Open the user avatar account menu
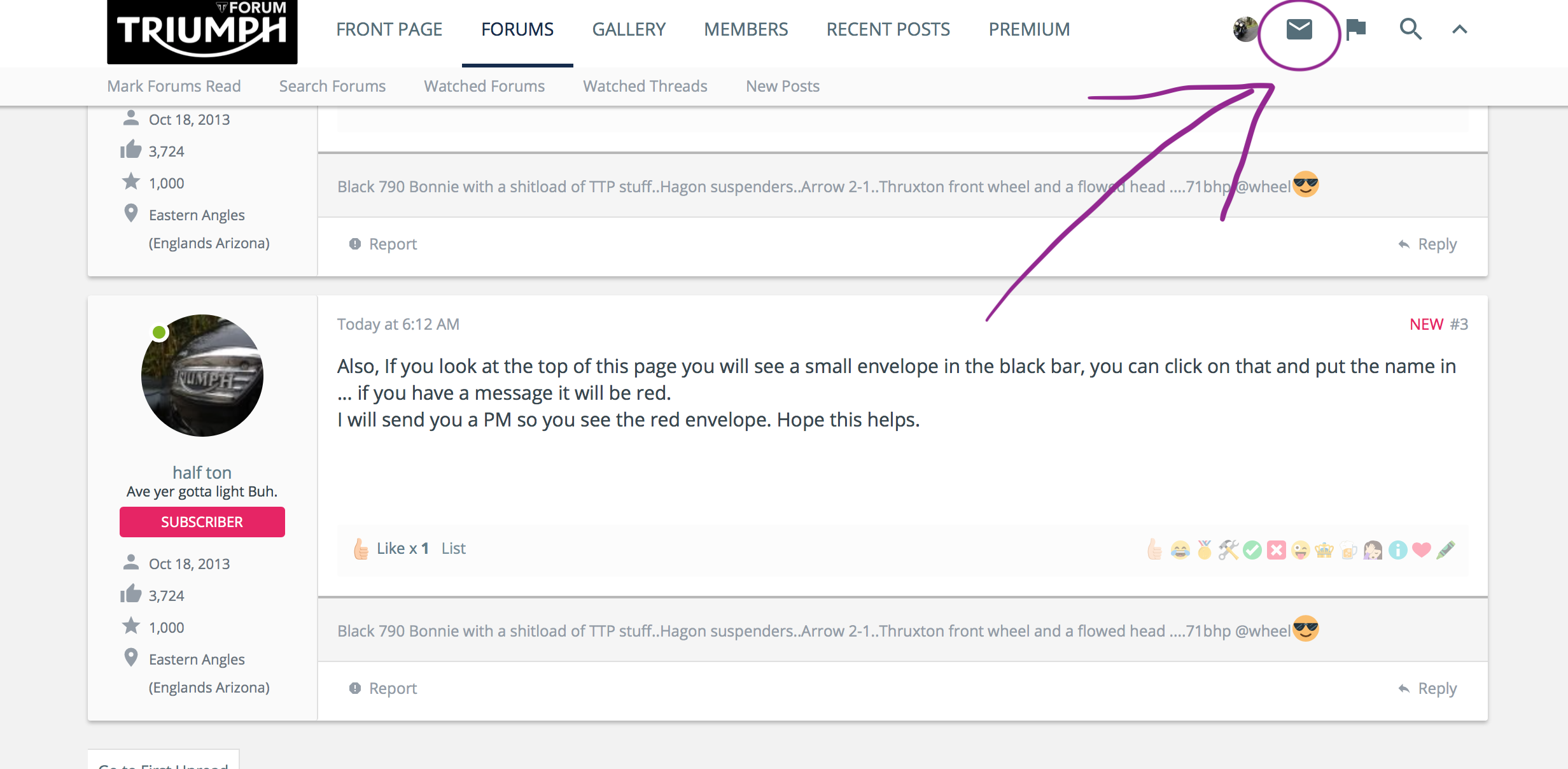Screen dimensions: 1568x769 tap(1245, 29)
